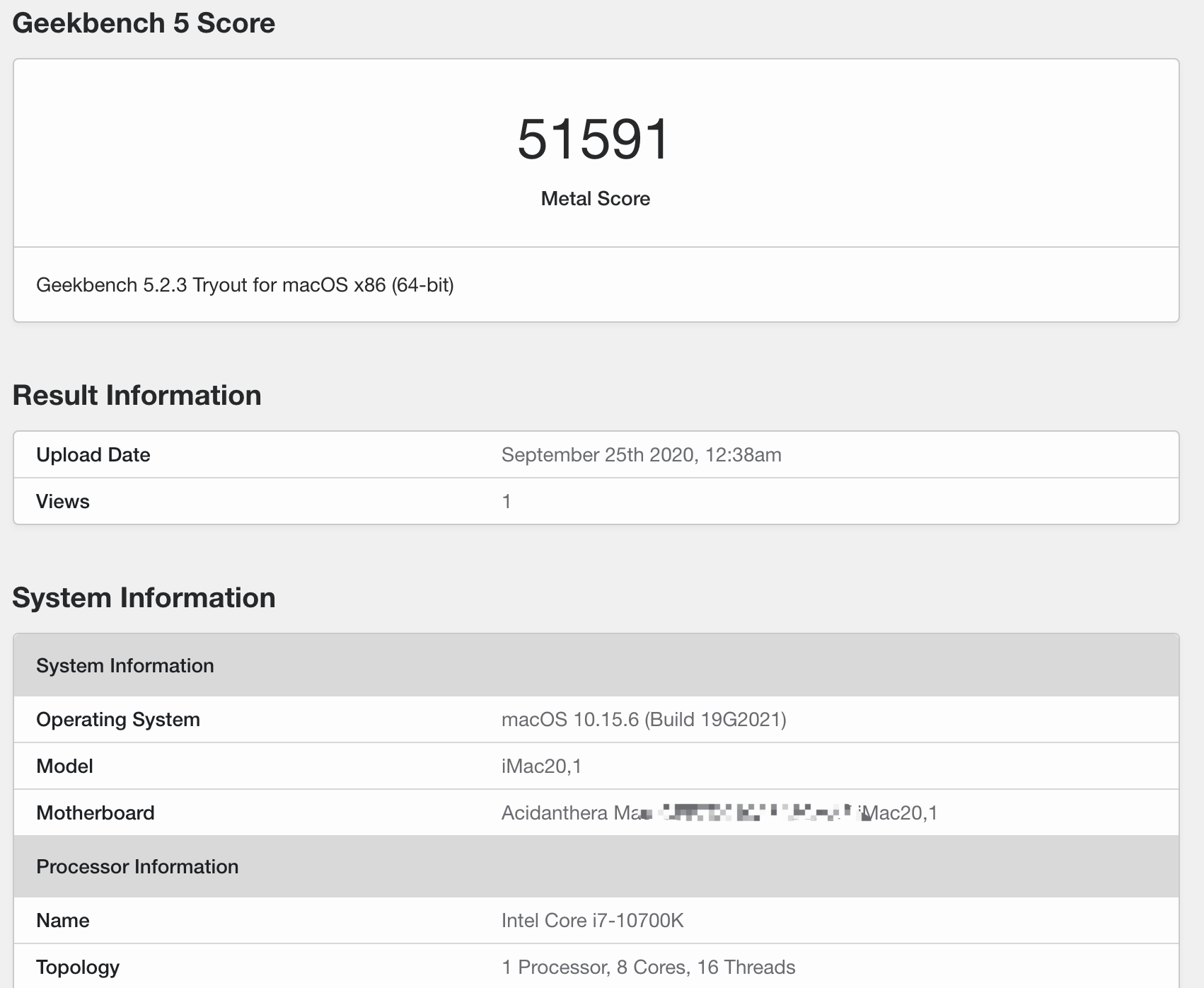Select the Acidanthera motherboard value
Viewport: 1204px width, 988px height.
[719, 813]
